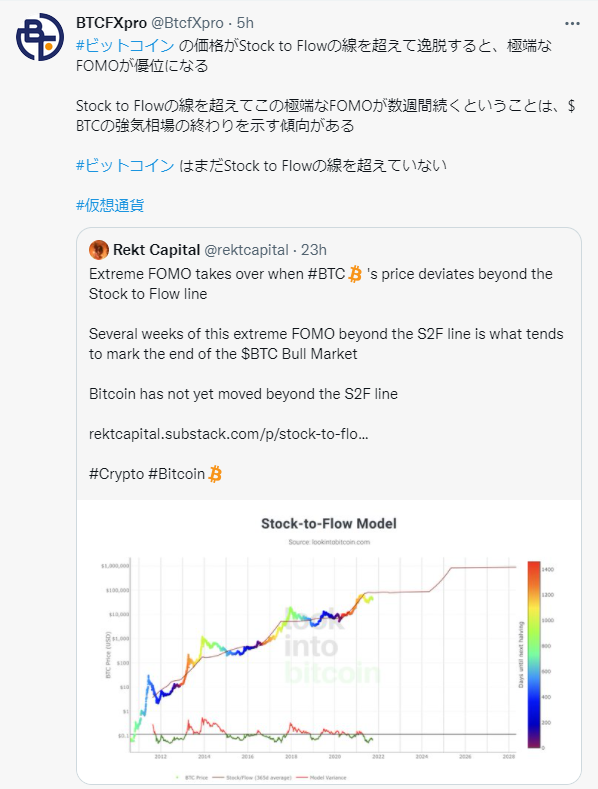Image resolution: width=598 pixels, height=789 pixels.
Task: Click the Bitcoin emoji after #Bitcoin
Action: coord(215,474)
